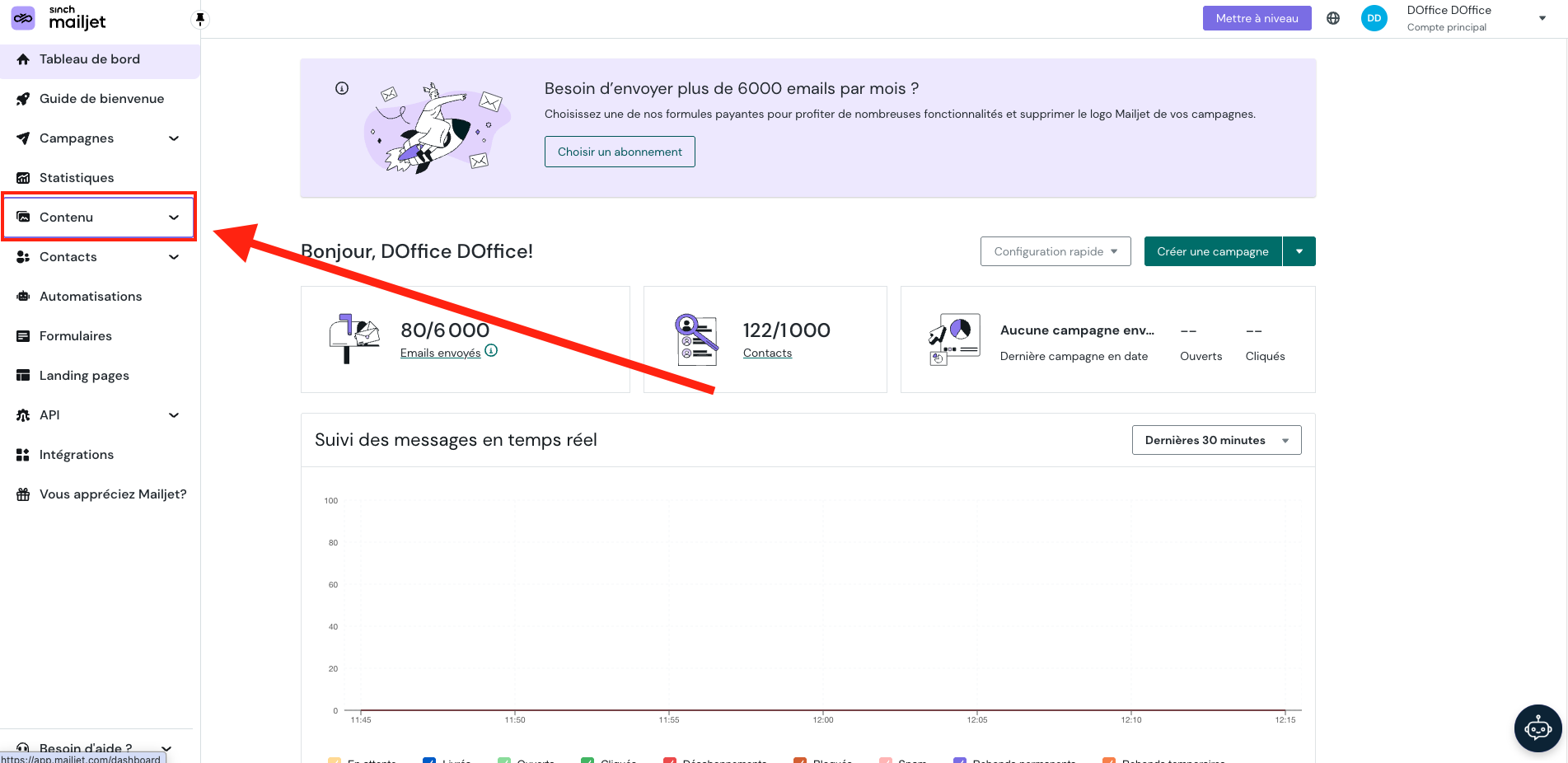
Task: Toggle the Bloqués legend checkbox
Action: pos(799,761)
